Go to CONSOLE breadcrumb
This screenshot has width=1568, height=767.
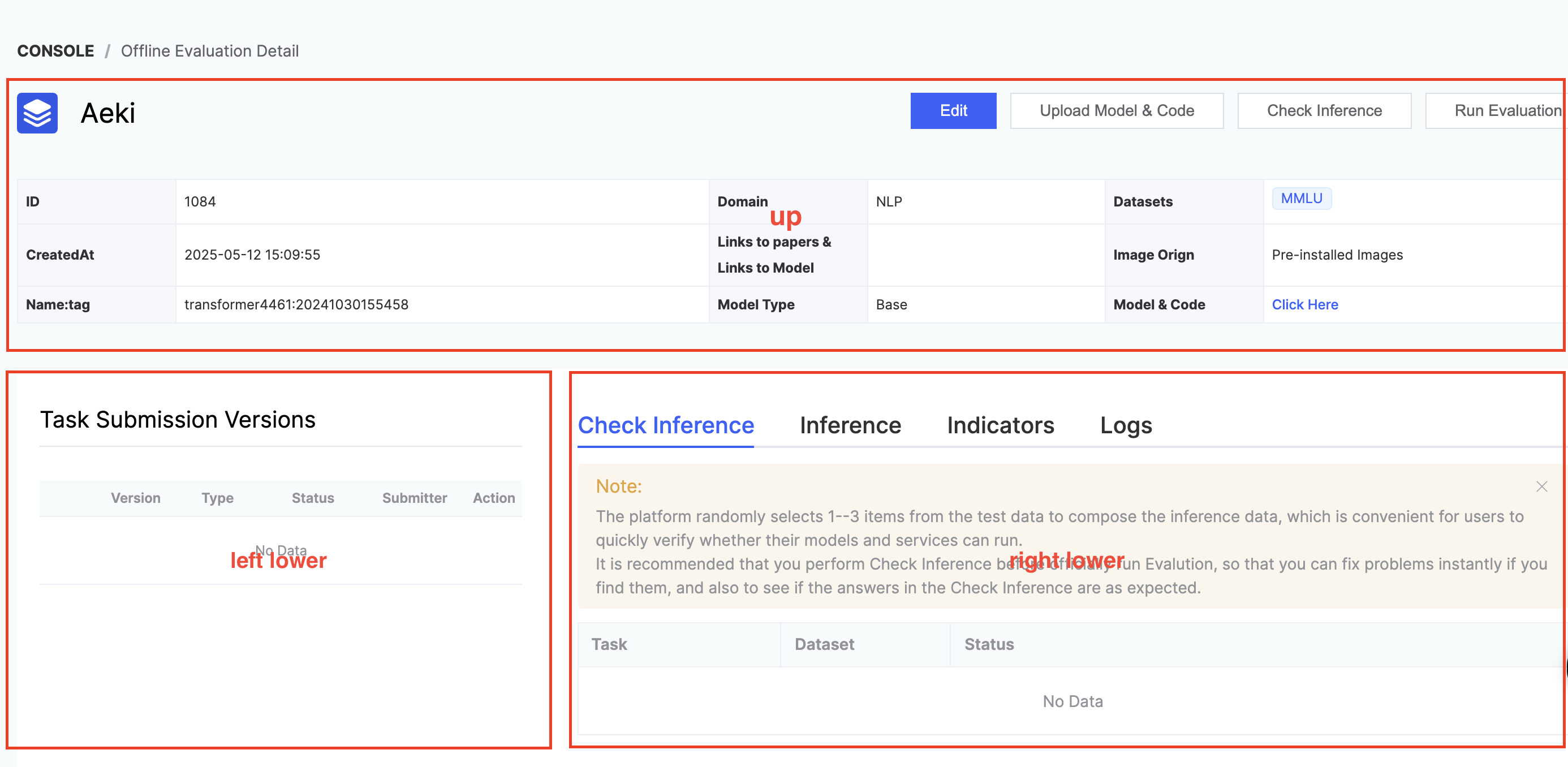pos(55,50)
